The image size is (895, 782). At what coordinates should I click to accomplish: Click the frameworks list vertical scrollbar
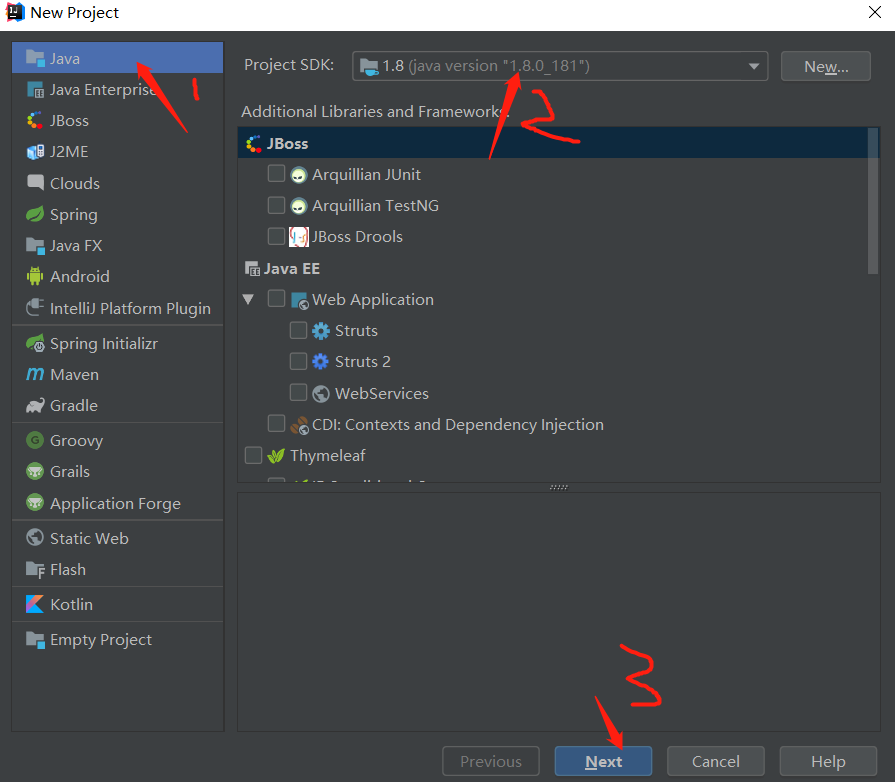[x=873, y=201]
